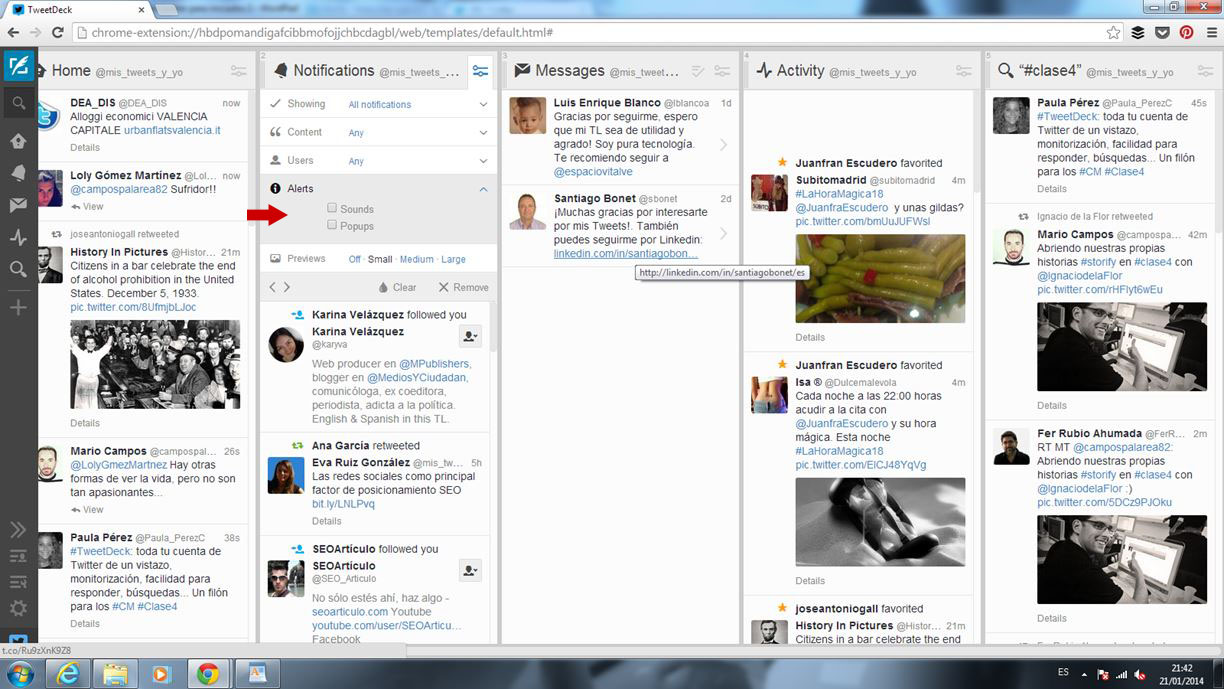Open the linkedin.com link in Santiago's message
Viewport: 1224px width, 689px height.
[626, 254]
